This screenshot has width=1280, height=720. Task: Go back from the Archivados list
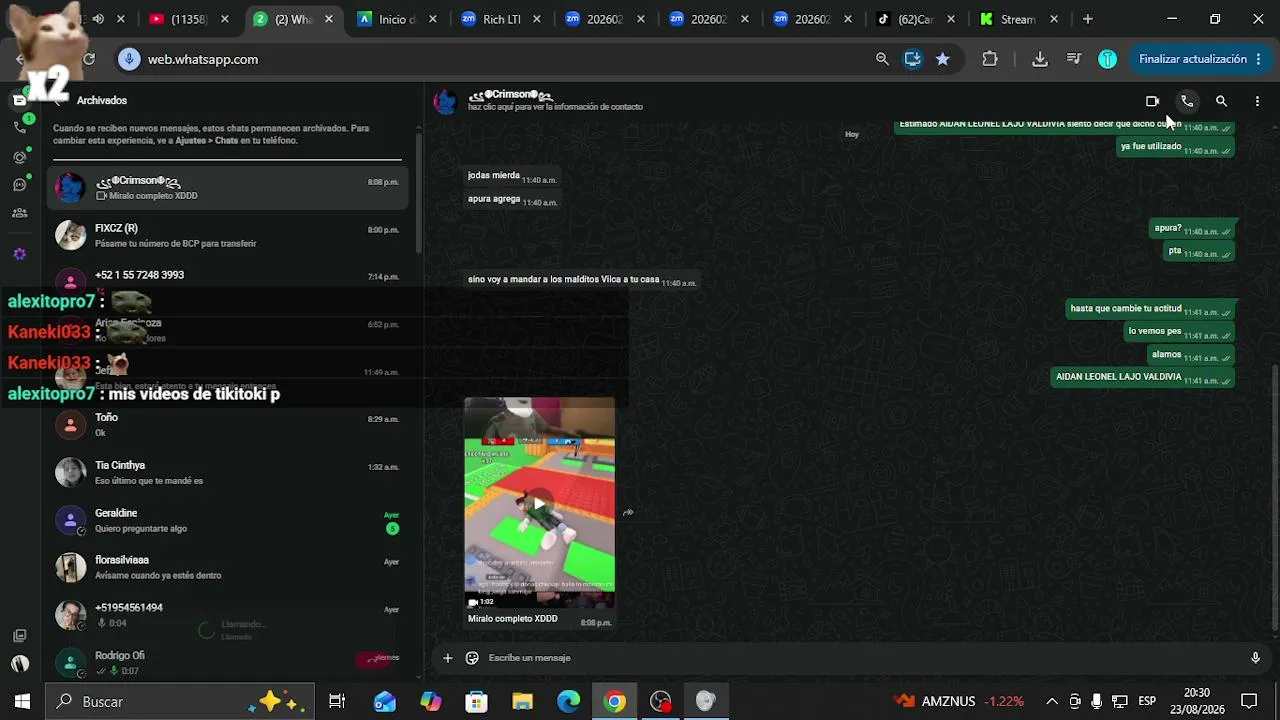pyautogui.click(x=60, y=100)
